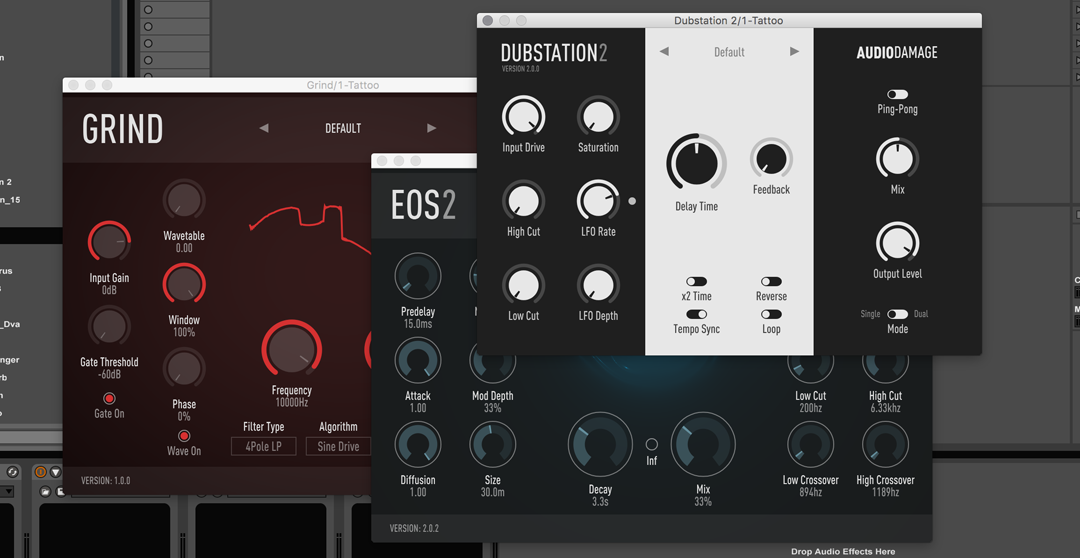Toggle Tempo Sync in Dubstation
Viewport: 1080px width, 558px height.
(696, 314)
